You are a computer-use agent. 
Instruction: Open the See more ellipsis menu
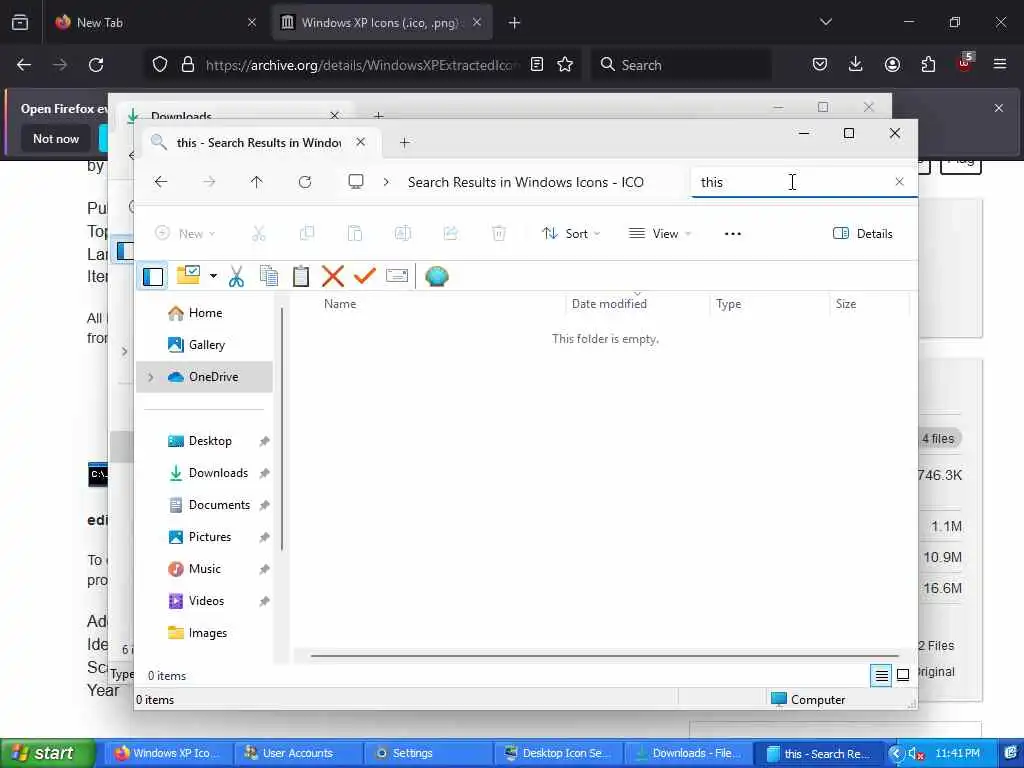[733, 234]
